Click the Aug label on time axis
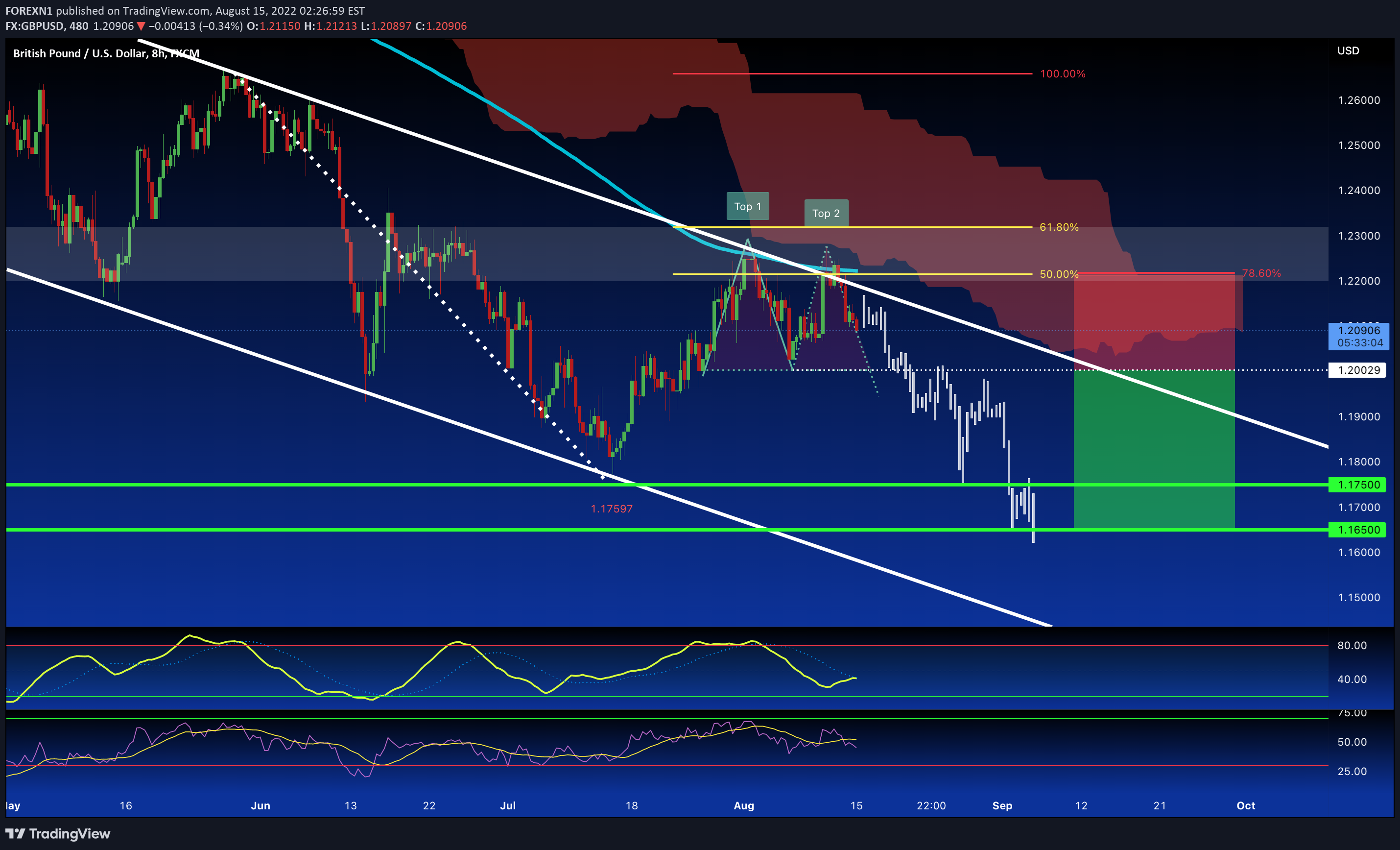 (744, 805)
